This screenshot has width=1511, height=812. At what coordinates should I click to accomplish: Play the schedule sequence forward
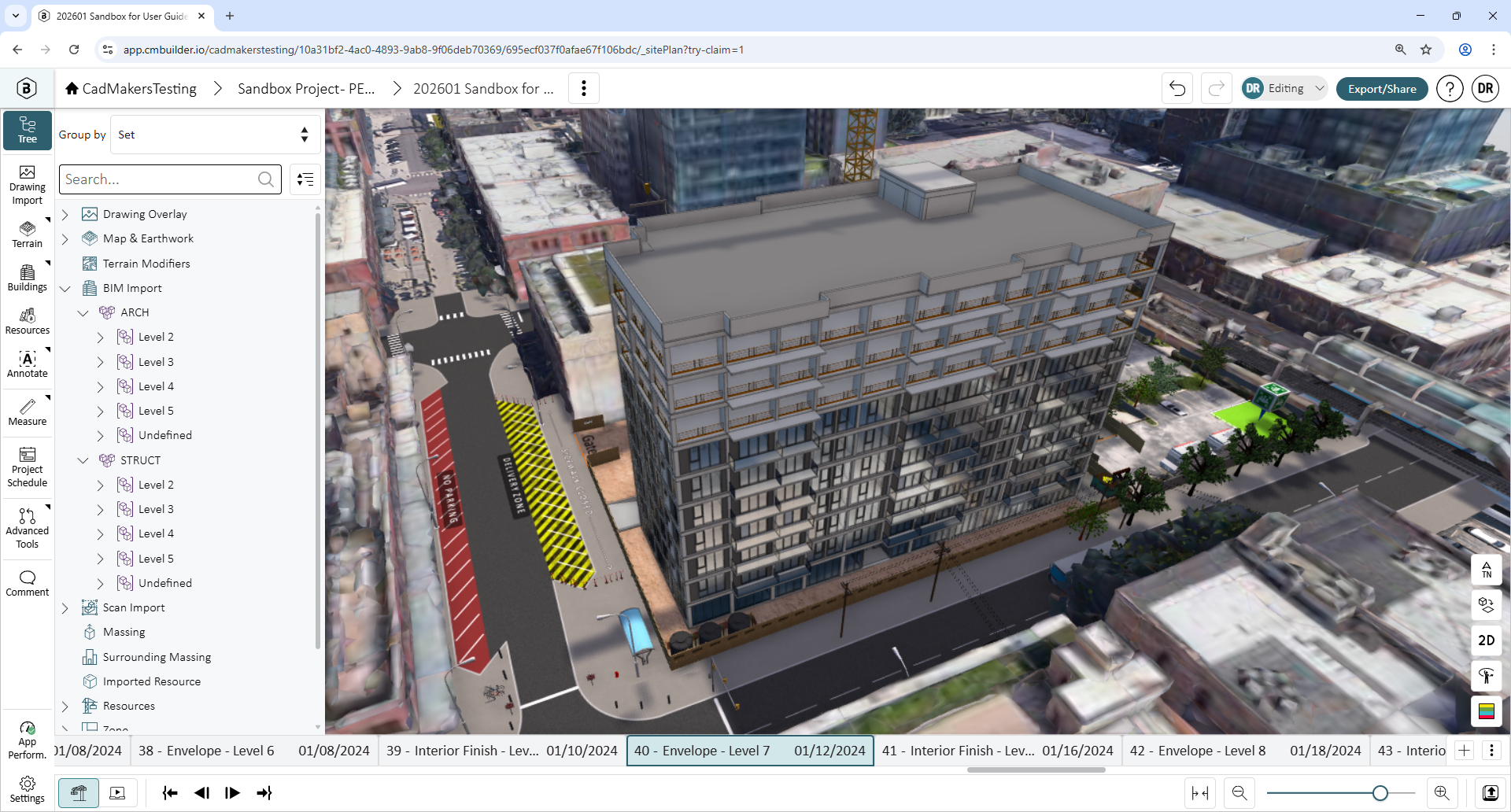(232, 793)
